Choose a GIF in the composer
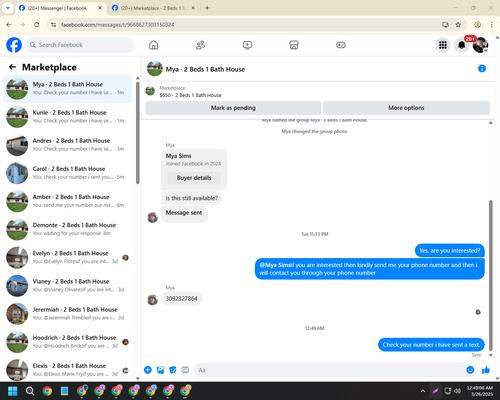Viewport: 500px width, 400px height. [x=185, y=370]
